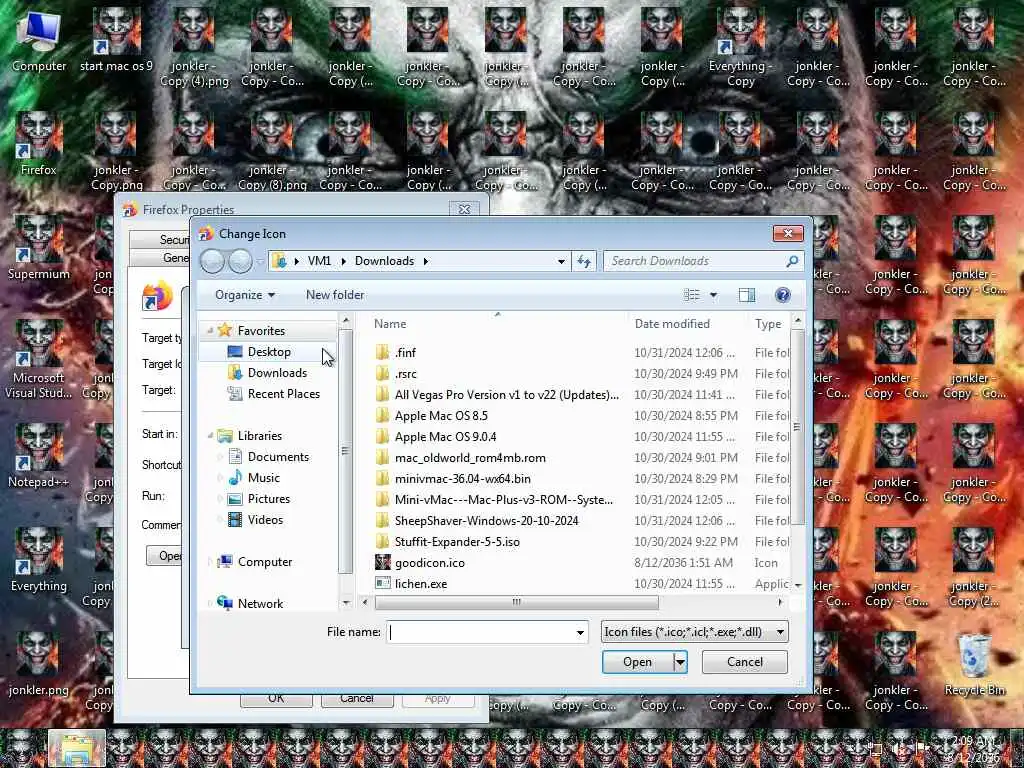Click the Open button's split arrow

pos(680,662)
